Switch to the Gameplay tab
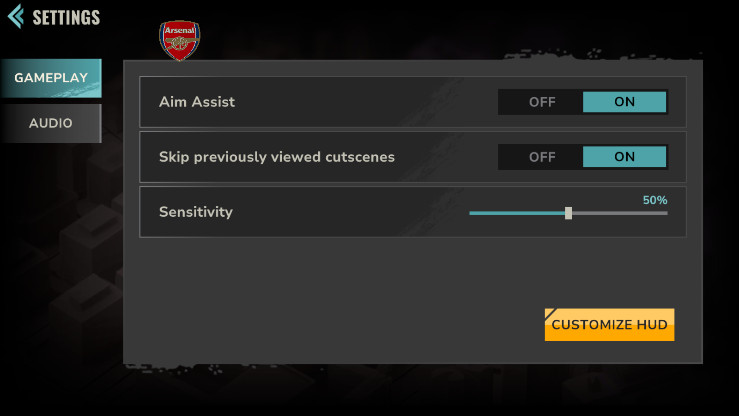 [x=51, y=78]
